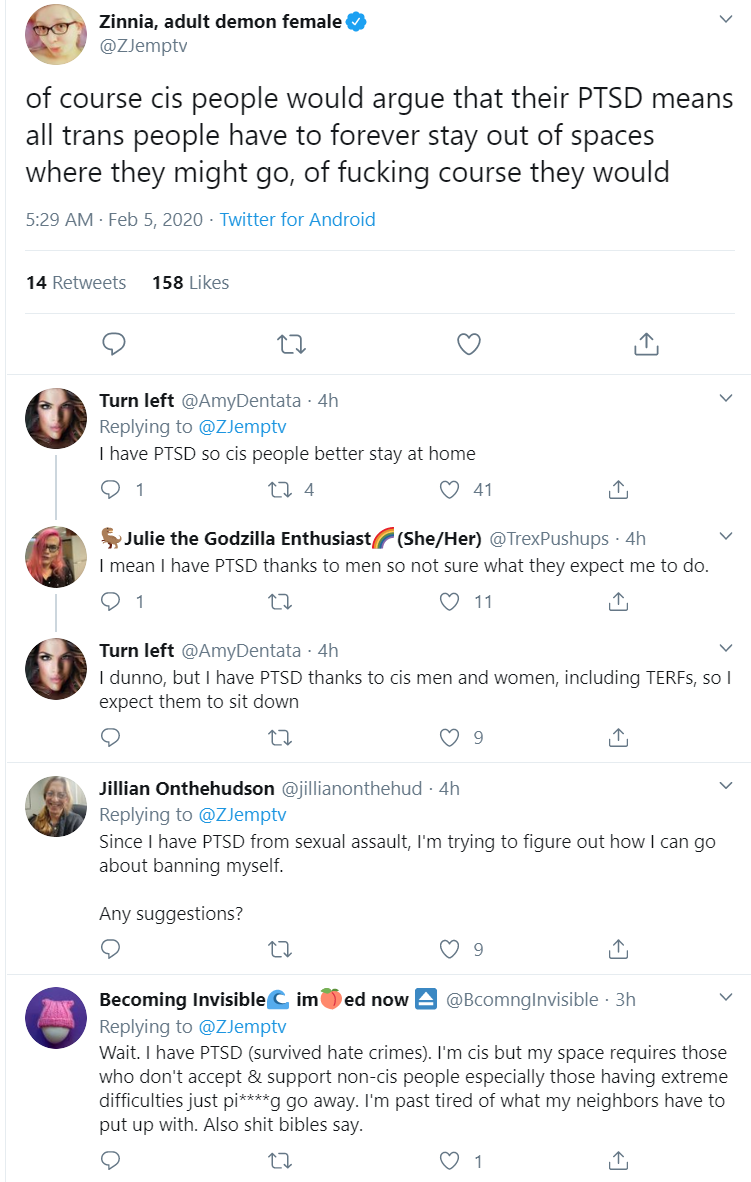Viewport: 751px width, 1182px height.
Task: Reply to Jillian Onthehudson's tweet
Action: [x=111, y=949]
